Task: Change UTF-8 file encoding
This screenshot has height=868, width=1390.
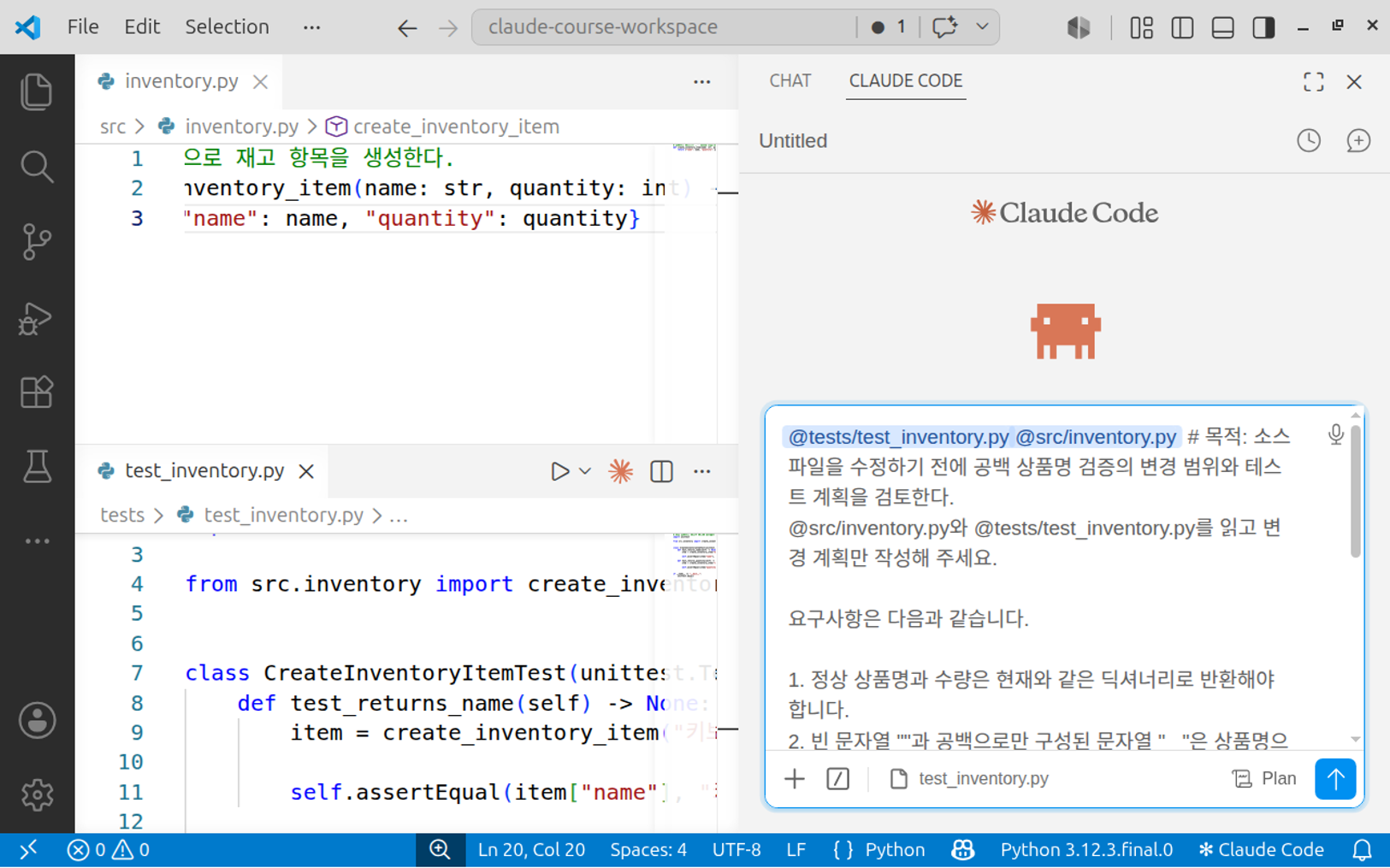Action: tap(736, 850)
